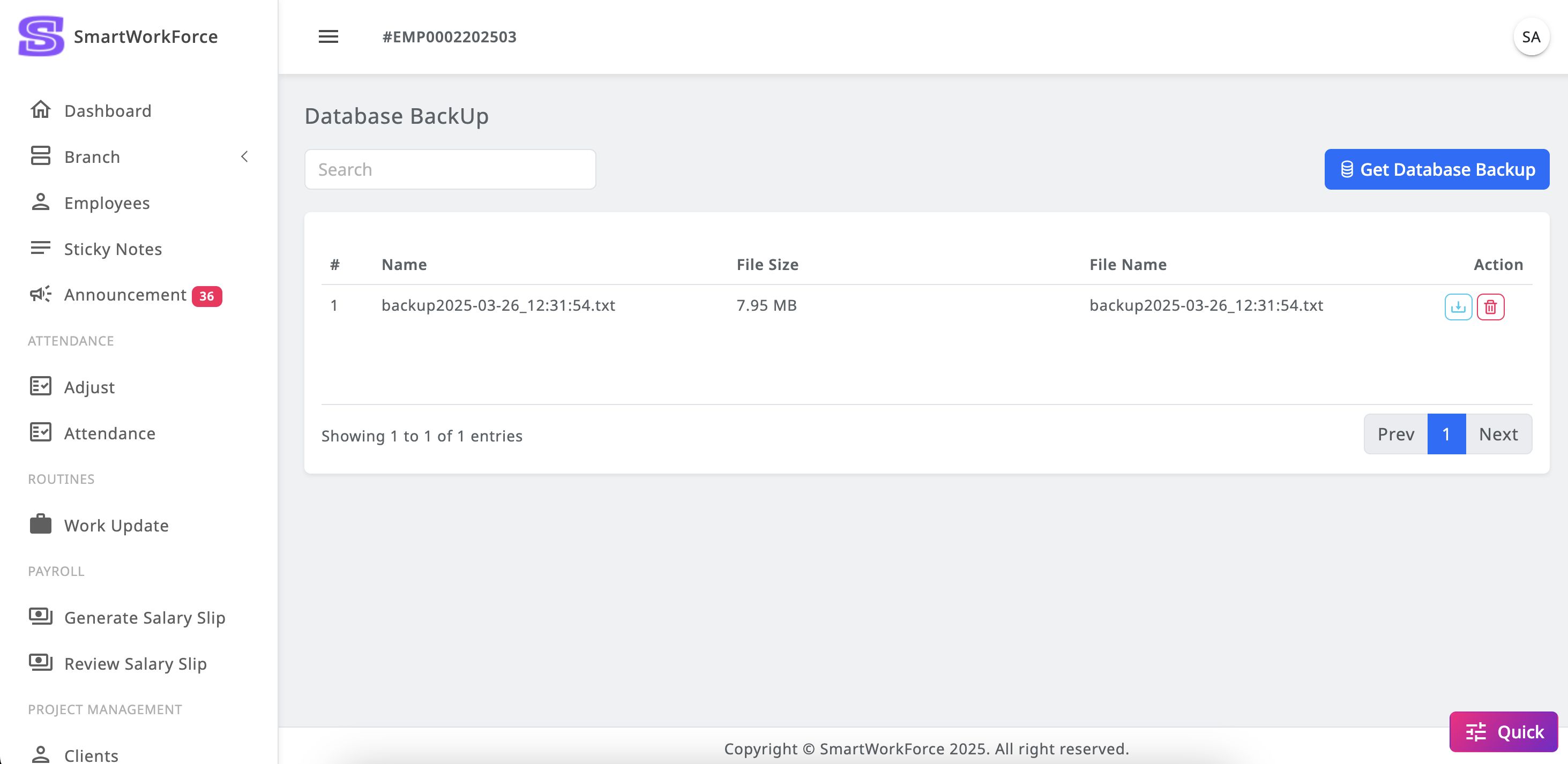1568x764 pixels.
Task: Click the Generate Salary Slip money icon
Action: click(x=41, y=617)
